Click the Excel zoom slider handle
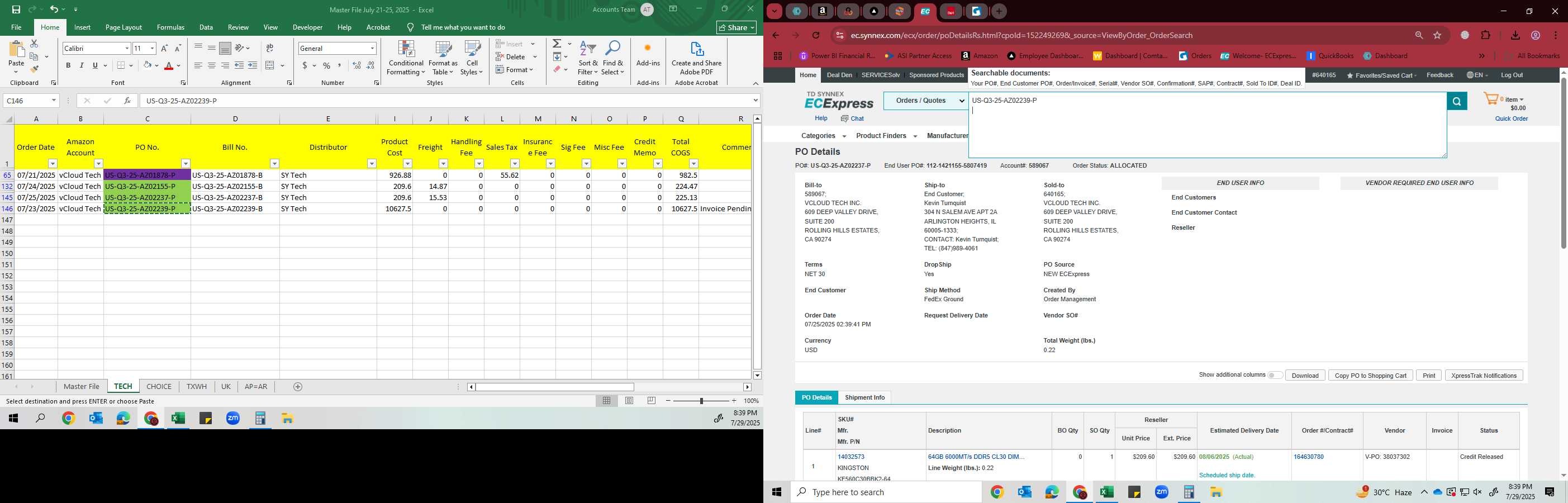The image size is (1568, 503). pyautogui.click(x=701, y=401)
